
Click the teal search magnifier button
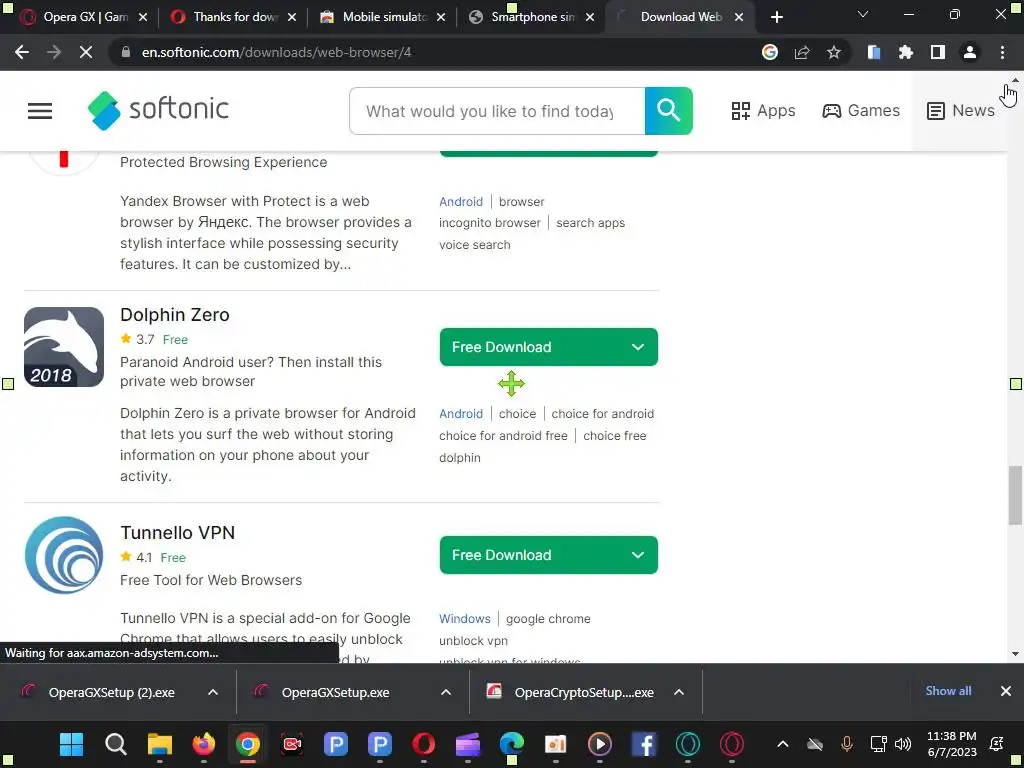pos(668,111)
